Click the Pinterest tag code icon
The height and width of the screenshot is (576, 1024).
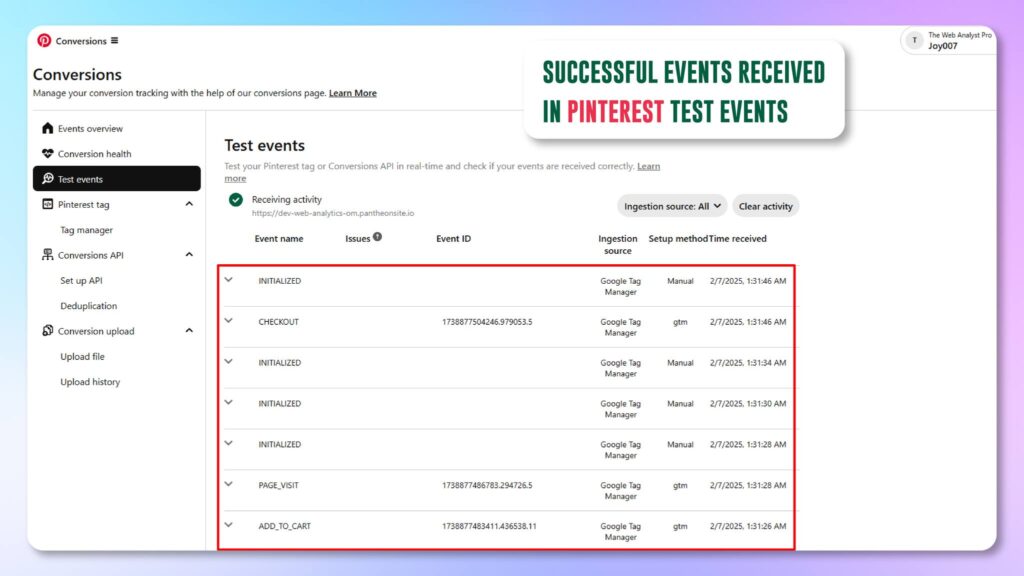(48, 204)
